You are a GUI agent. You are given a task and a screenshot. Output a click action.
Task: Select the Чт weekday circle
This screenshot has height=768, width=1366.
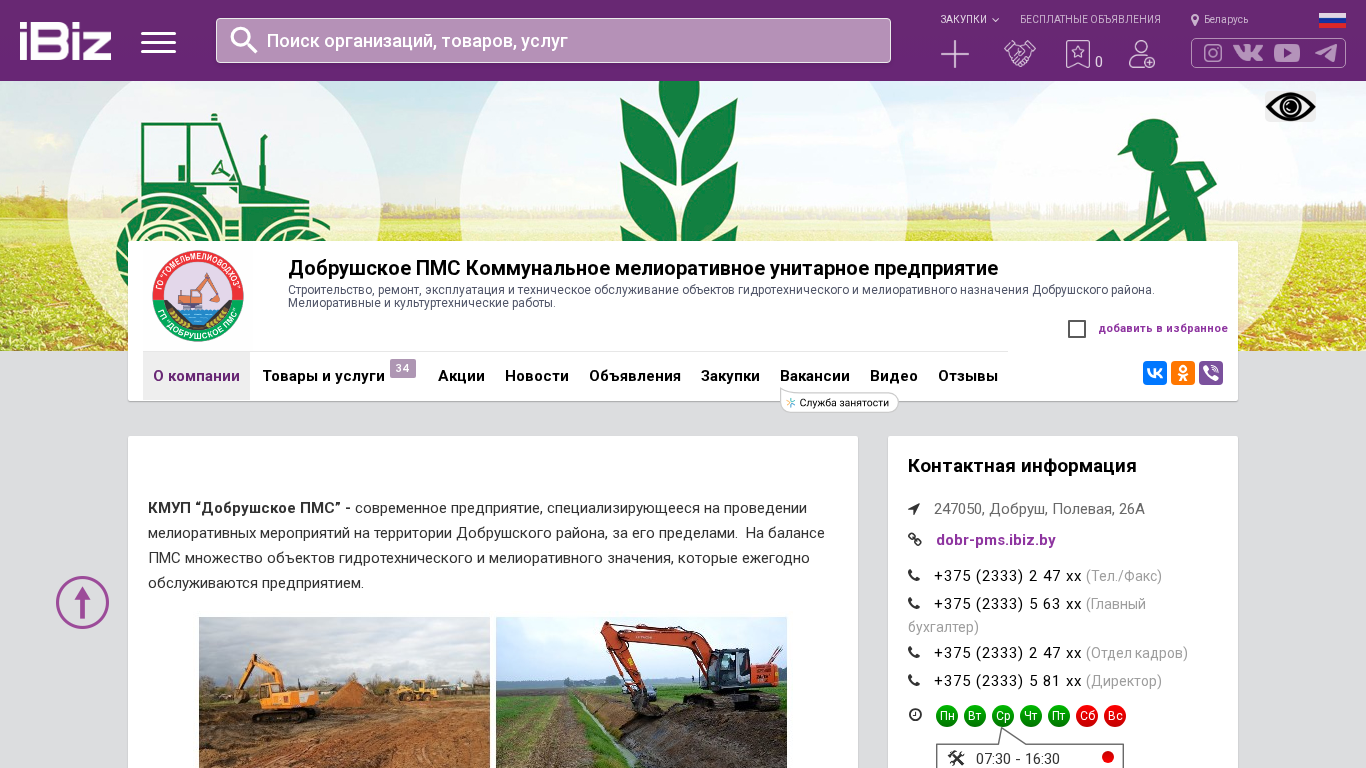(1031, 716)
